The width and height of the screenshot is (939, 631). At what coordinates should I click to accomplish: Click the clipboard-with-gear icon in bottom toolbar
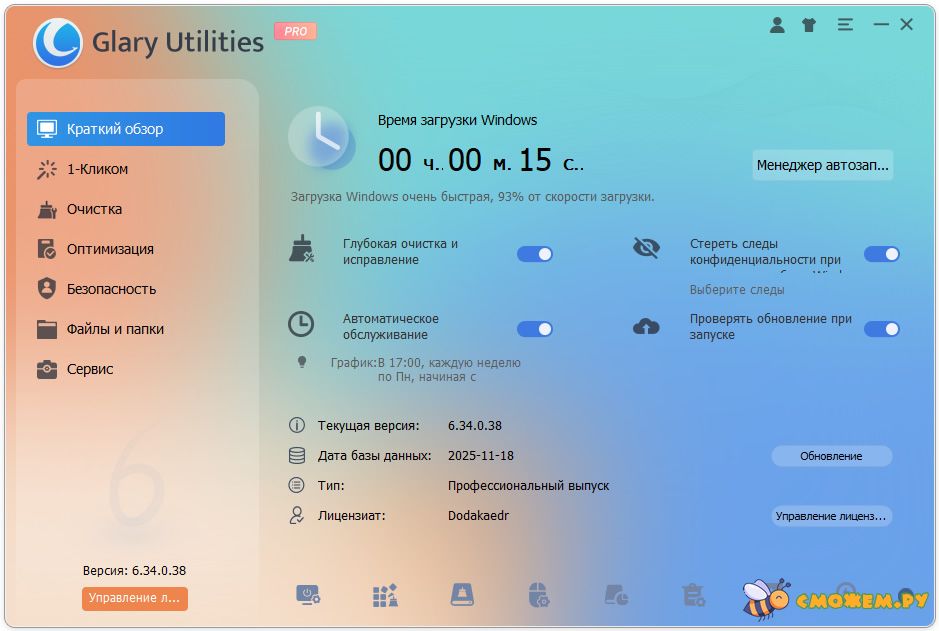tap(693, 596)
